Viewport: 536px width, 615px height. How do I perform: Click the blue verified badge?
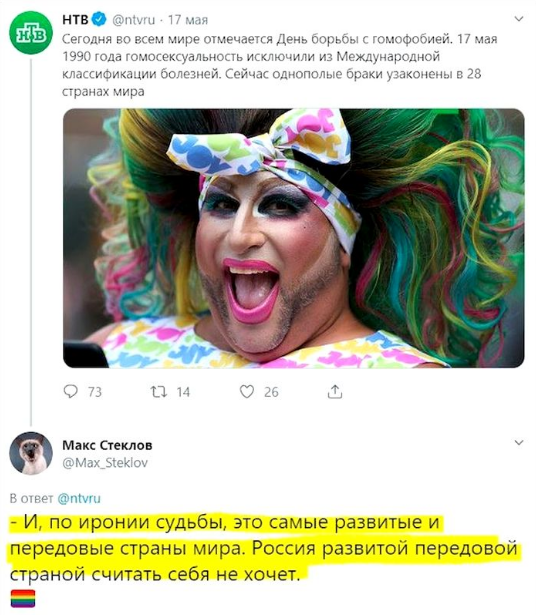99,19
